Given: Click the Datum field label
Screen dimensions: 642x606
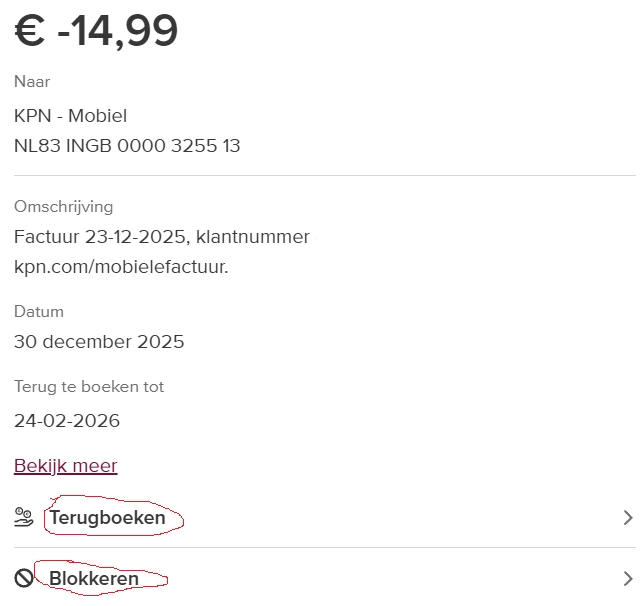Looking at the screenshot, I should 39,312.
